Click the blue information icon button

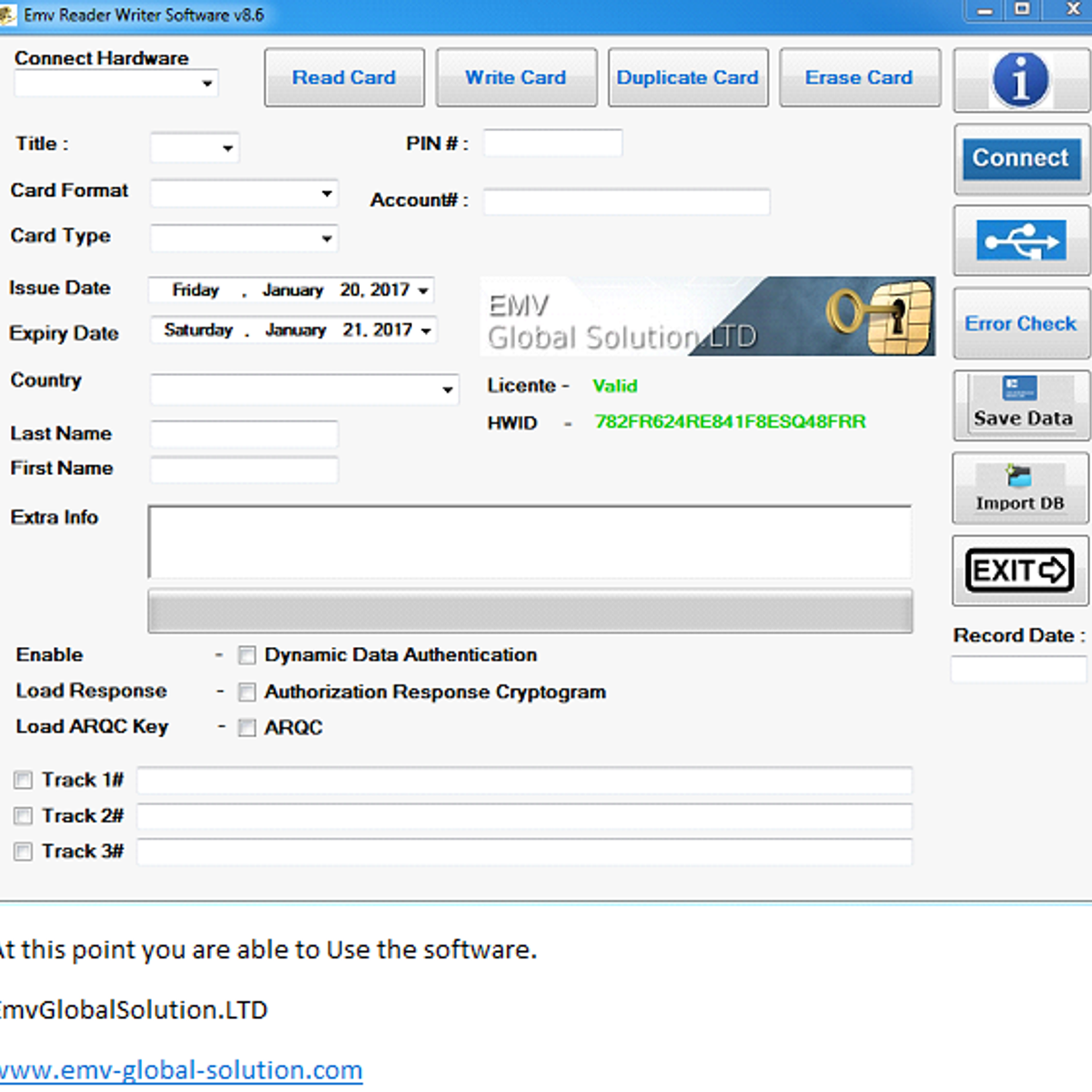point(1020,80)
